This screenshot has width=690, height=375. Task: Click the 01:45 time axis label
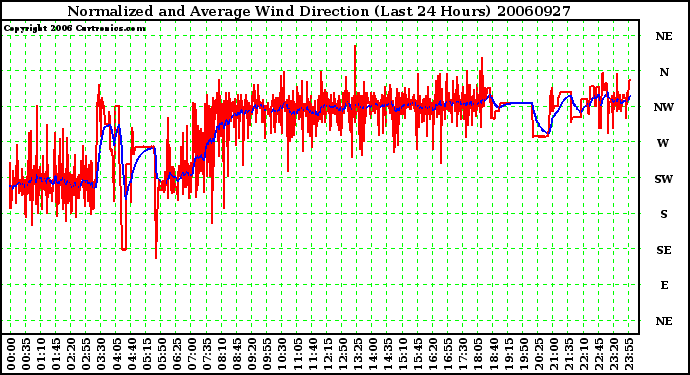tap(56, 354)
